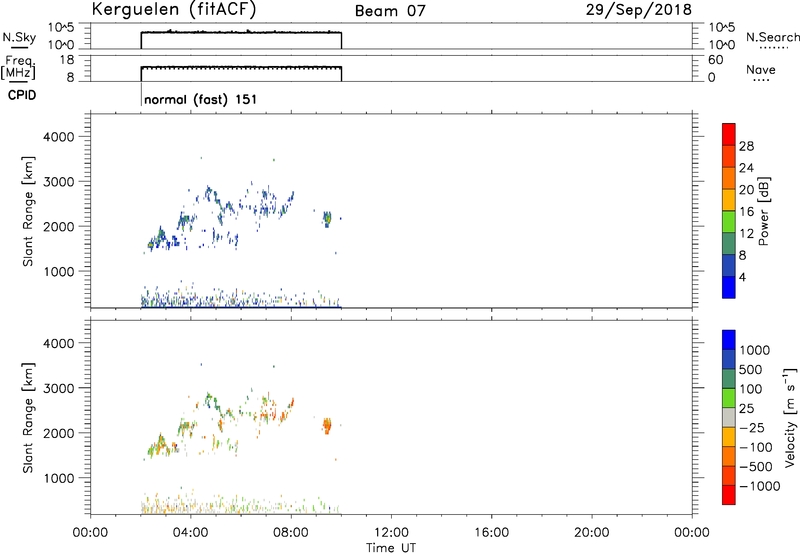Click the Freq. [MHz] axis label
Image resolution: width=800 pixels, height=554 pixels.
18,67
